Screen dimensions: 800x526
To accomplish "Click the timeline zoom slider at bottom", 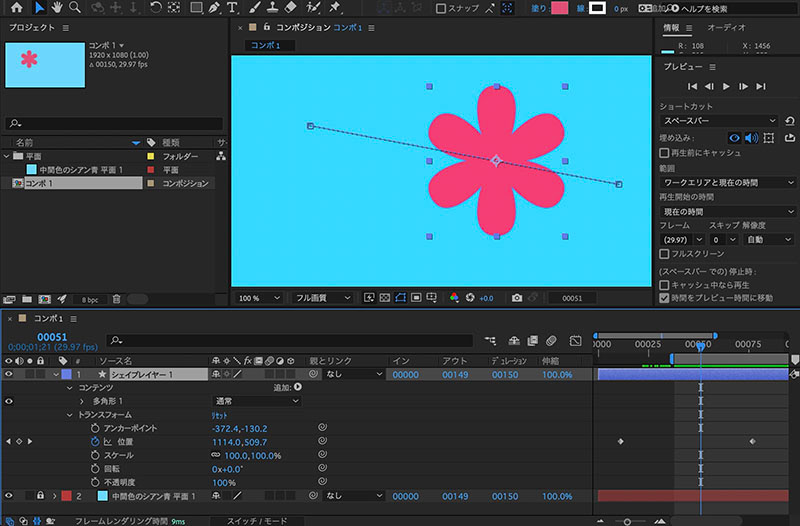I will (628, 521).
